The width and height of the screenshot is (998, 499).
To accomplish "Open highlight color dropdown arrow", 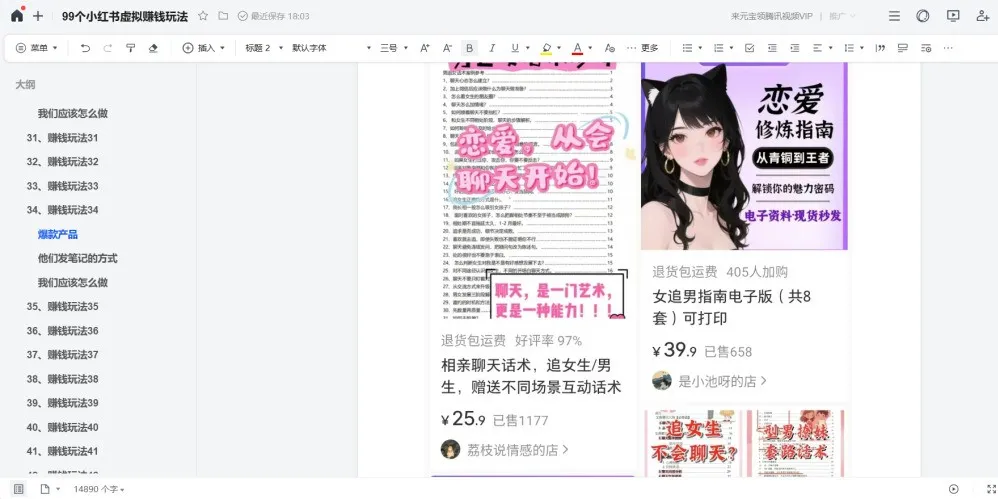I will (559, 48).
